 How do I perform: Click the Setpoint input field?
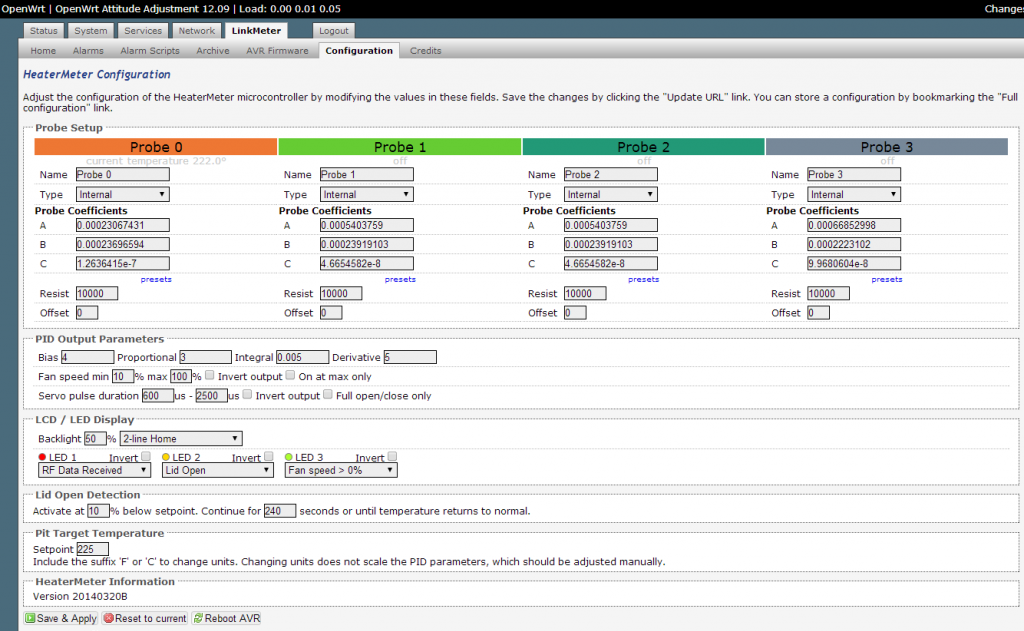tap(93, 549)
